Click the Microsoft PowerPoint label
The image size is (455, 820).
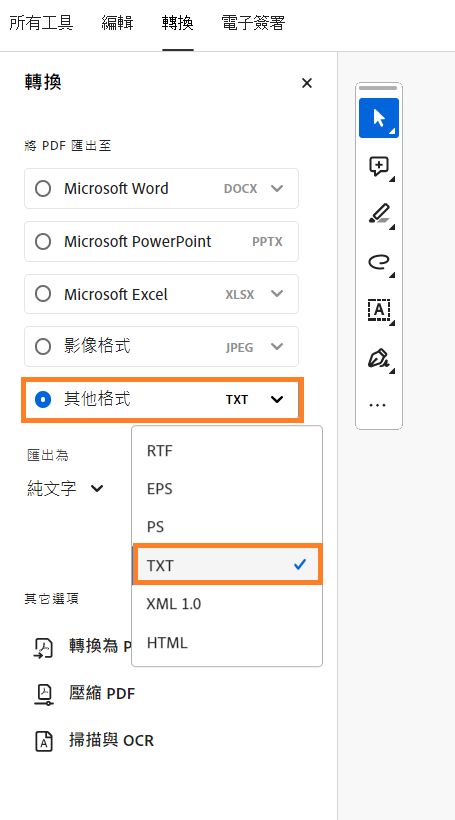(x=138, y=242)
